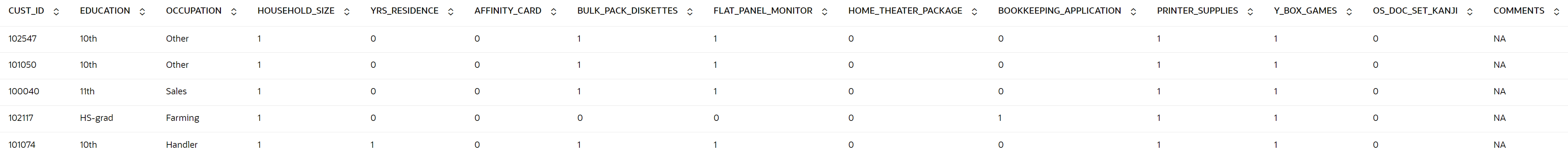Click the HOME_THEATER_PACKAGE sort icon
The height and width of the screenshot is (157, 1568).
975,11
